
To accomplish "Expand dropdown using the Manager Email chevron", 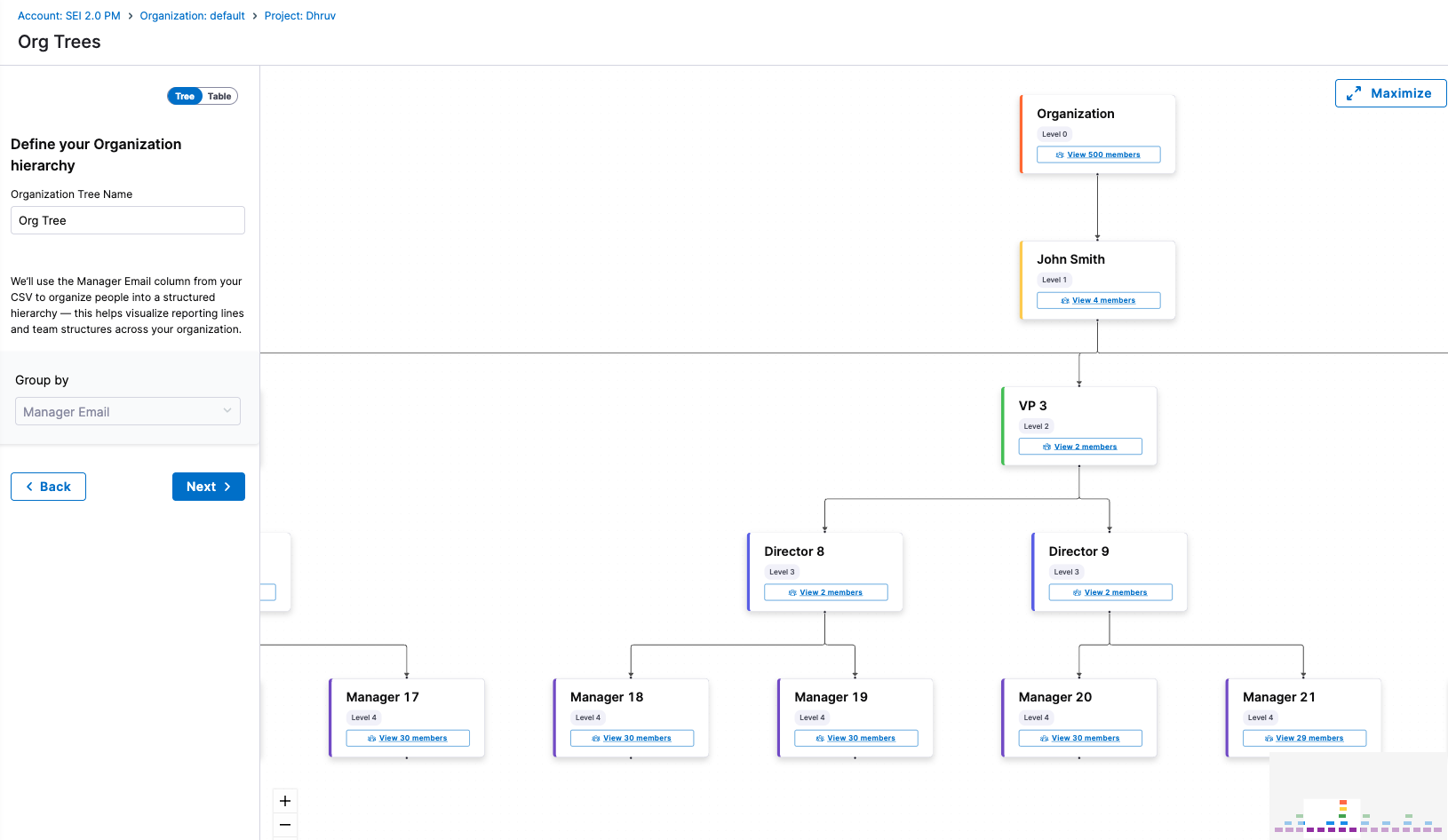I will 227,411.
